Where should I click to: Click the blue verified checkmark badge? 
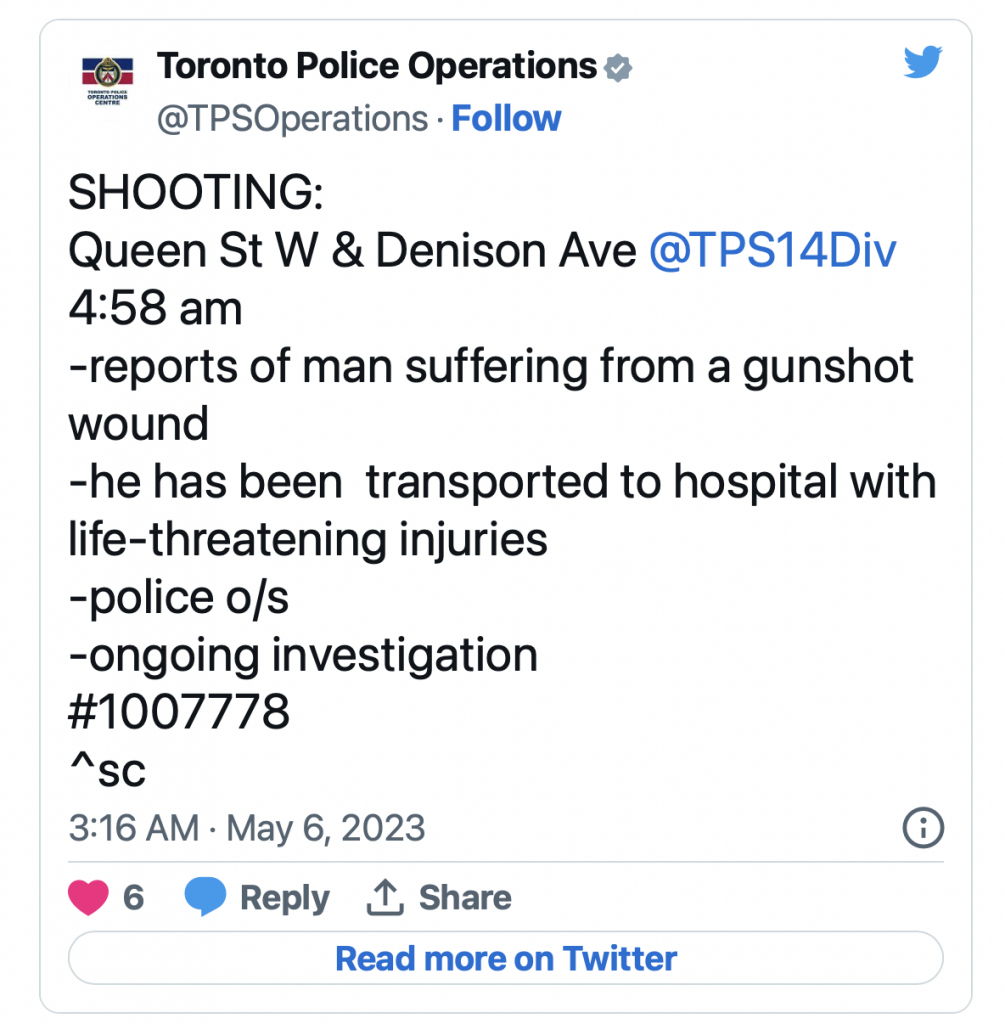click(x=619, y=68)
